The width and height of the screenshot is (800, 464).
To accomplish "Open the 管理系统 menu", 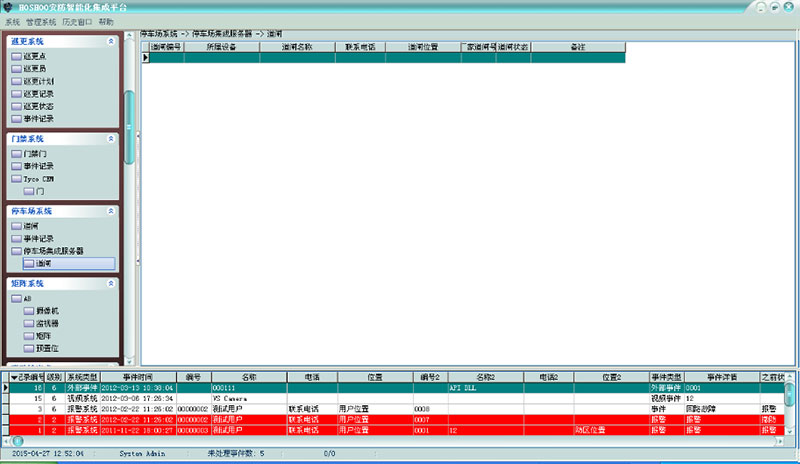I will 41,21.
